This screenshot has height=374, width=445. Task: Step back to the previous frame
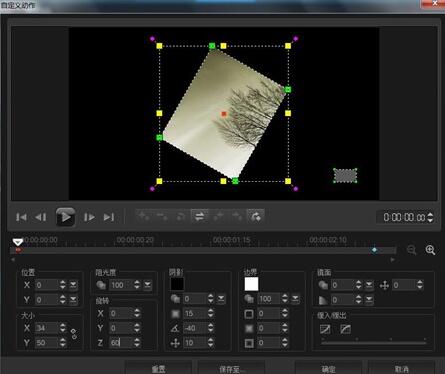[x=41, y=217]
